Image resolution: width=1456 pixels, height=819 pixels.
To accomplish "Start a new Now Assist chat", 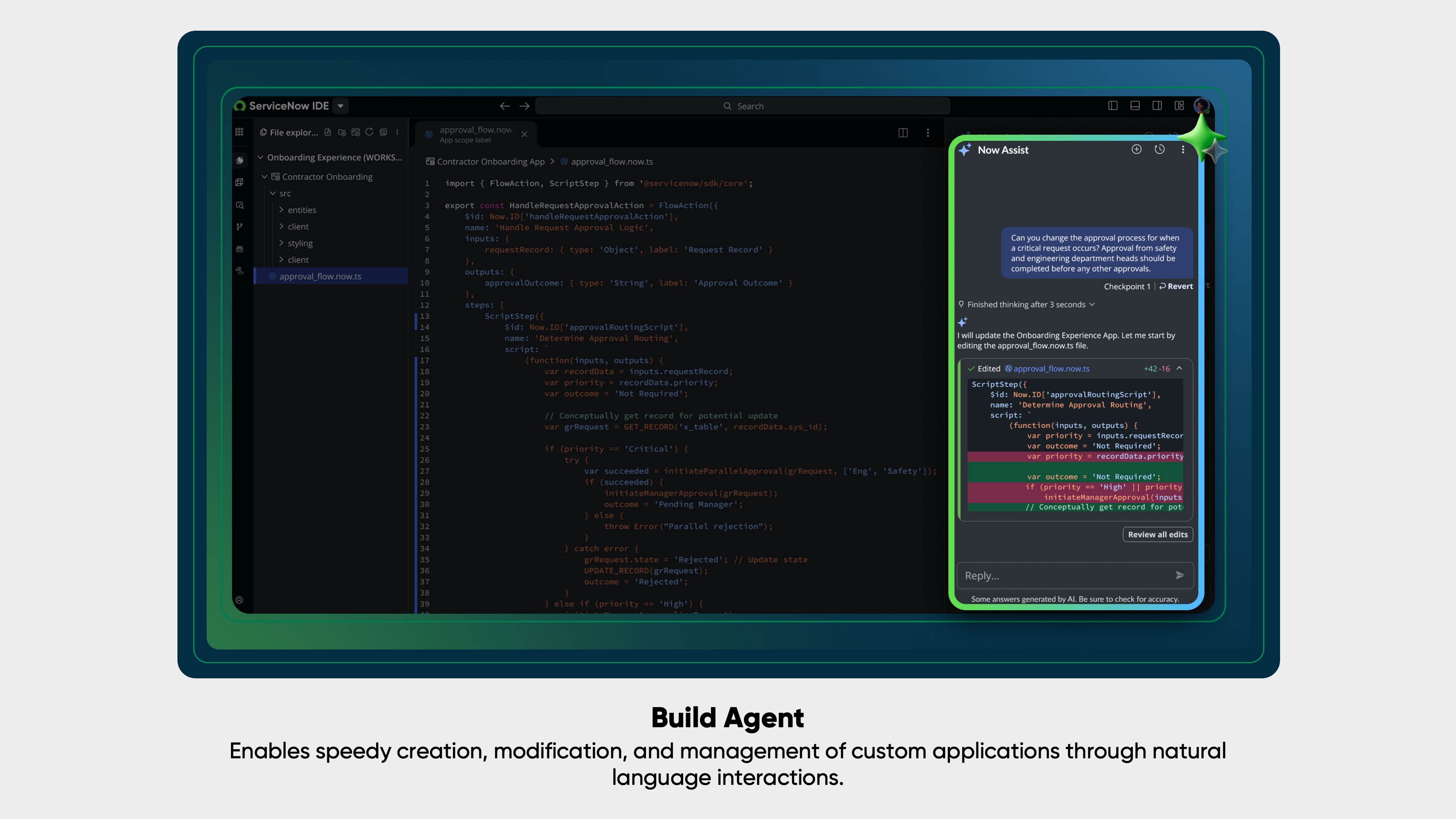I will click(x=1136, y=149).
